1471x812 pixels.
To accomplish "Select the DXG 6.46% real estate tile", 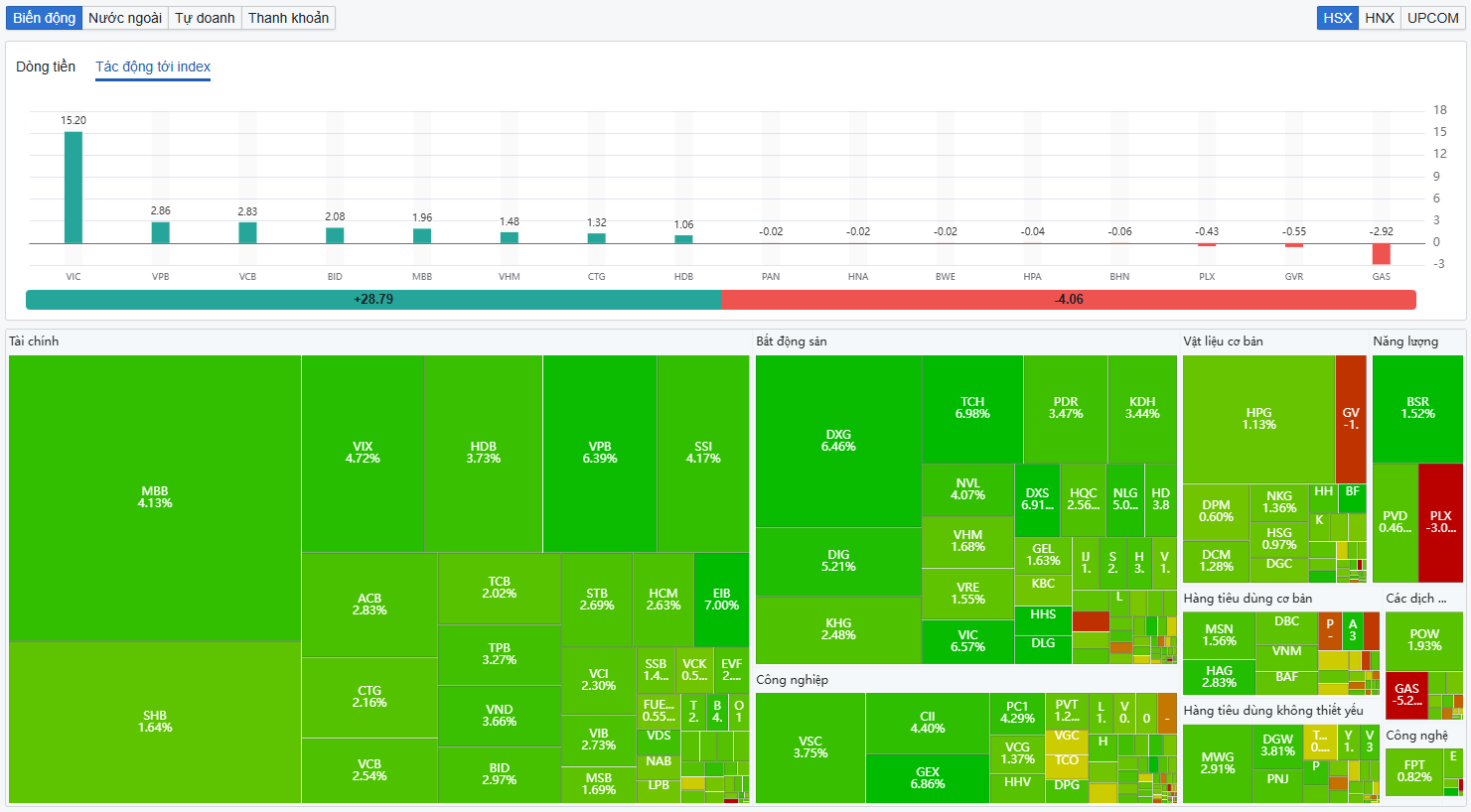I will 838,441.
